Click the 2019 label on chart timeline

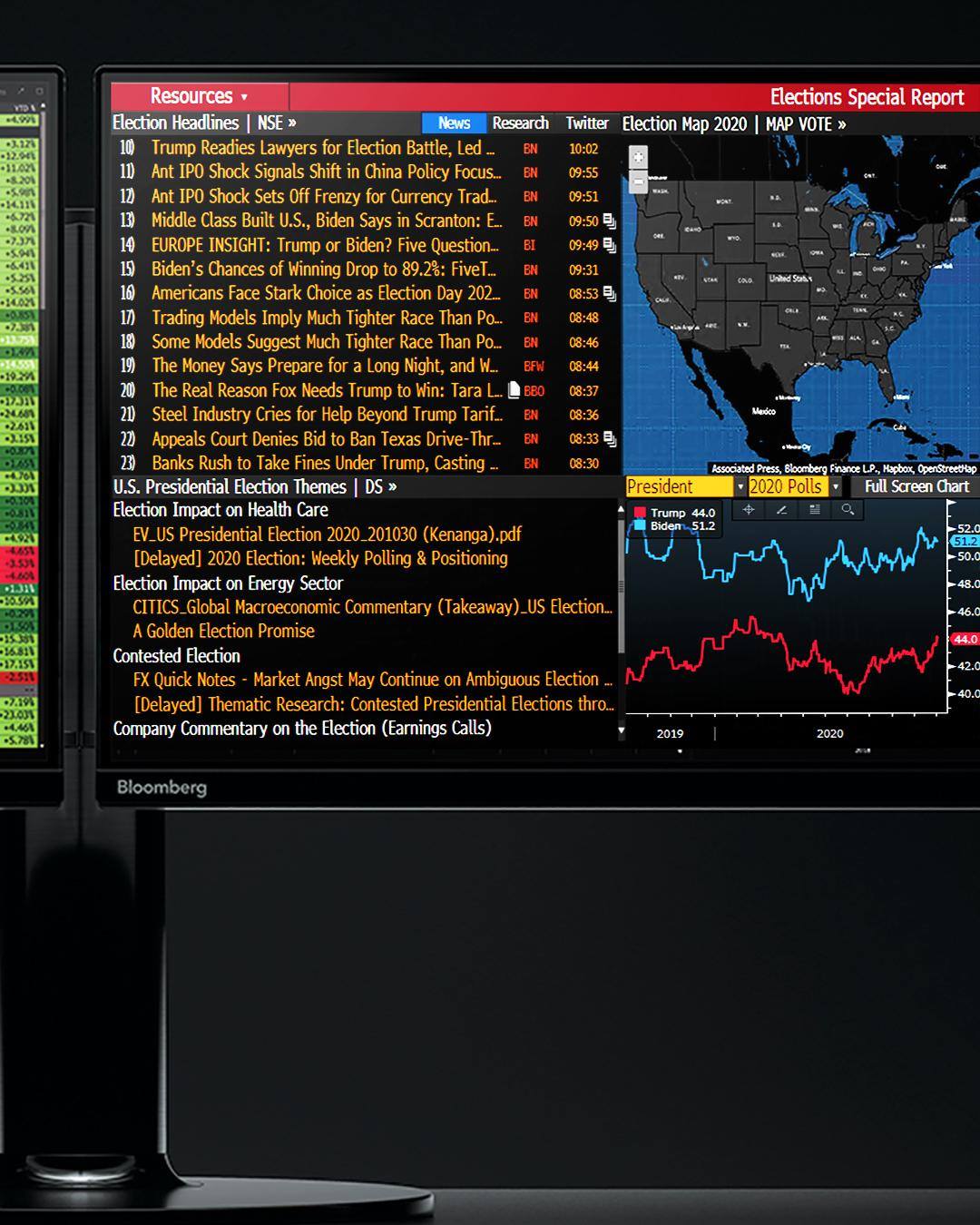point(670,733)
